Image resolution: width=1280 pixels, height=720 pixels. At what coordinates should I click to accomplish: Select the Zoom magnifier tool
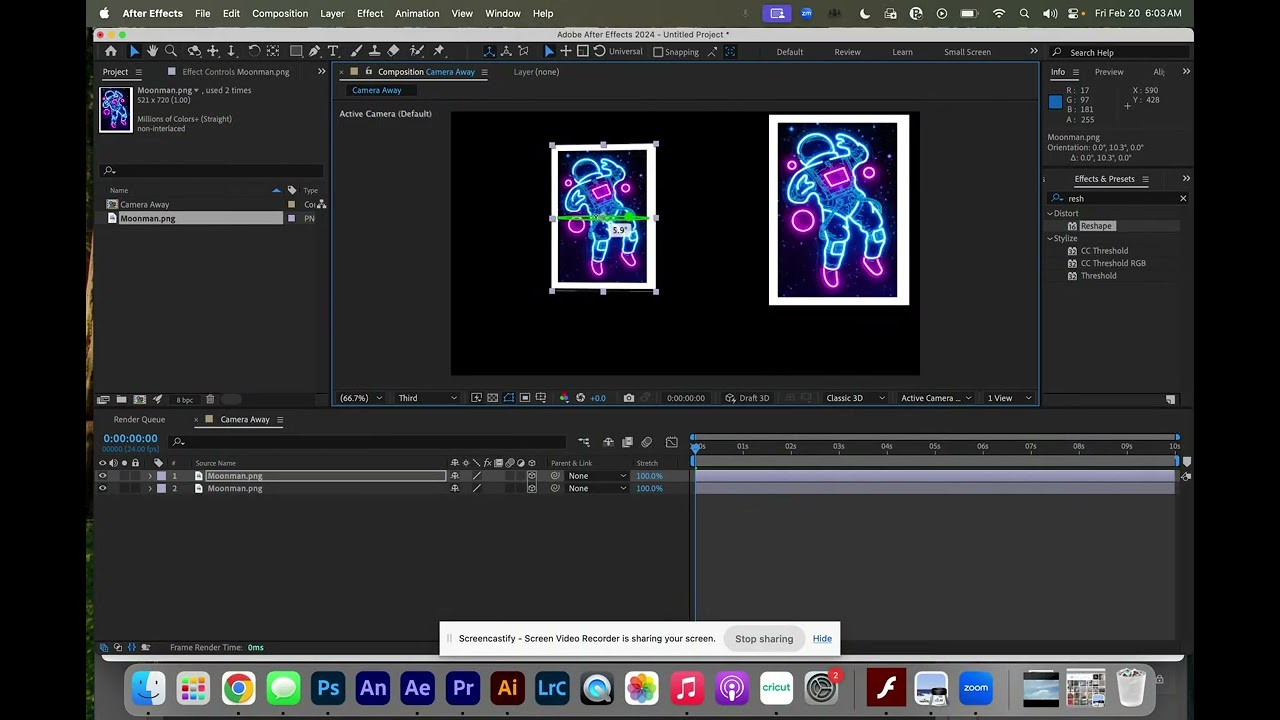[x=171, y=51]
